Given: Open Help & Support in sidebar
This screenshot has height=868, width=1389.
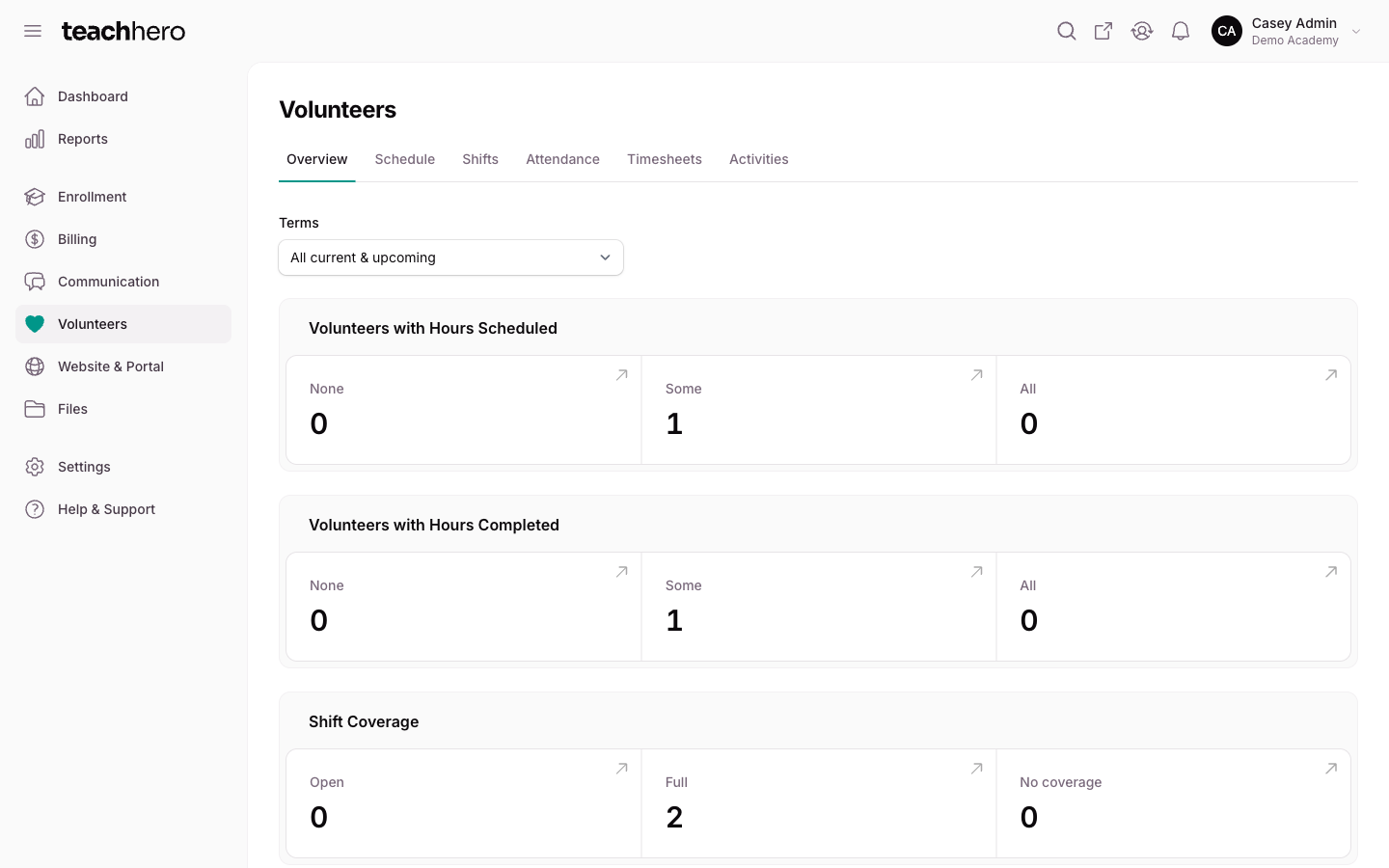Looking at the screenshot, I should tap(123, 509).
